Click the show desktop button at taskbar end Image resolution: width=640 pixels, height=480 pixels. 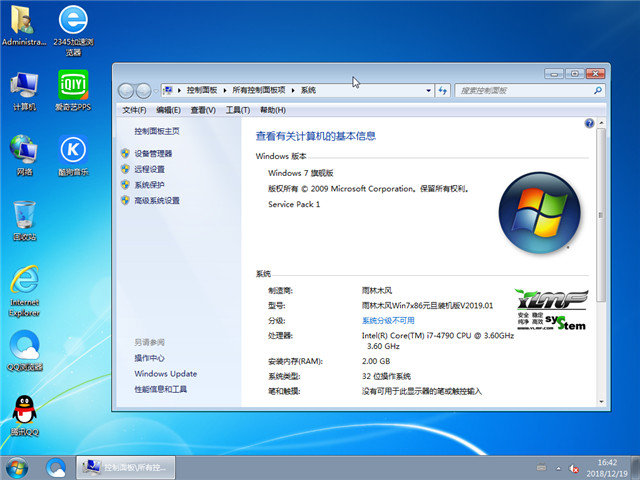pyautogui.click(x=635, y=468)
